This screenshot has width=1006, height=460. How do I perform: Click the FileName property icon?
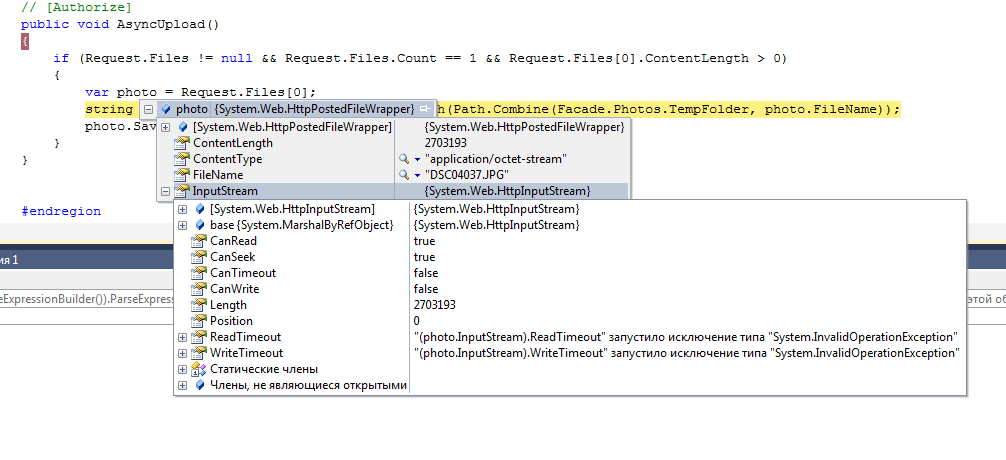[183, 175]
